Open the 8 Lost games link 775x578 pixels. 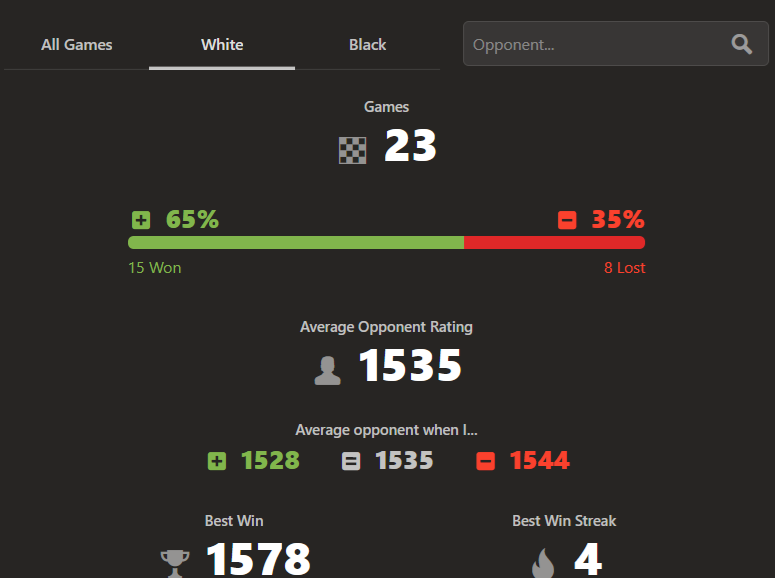pos(624,268)
